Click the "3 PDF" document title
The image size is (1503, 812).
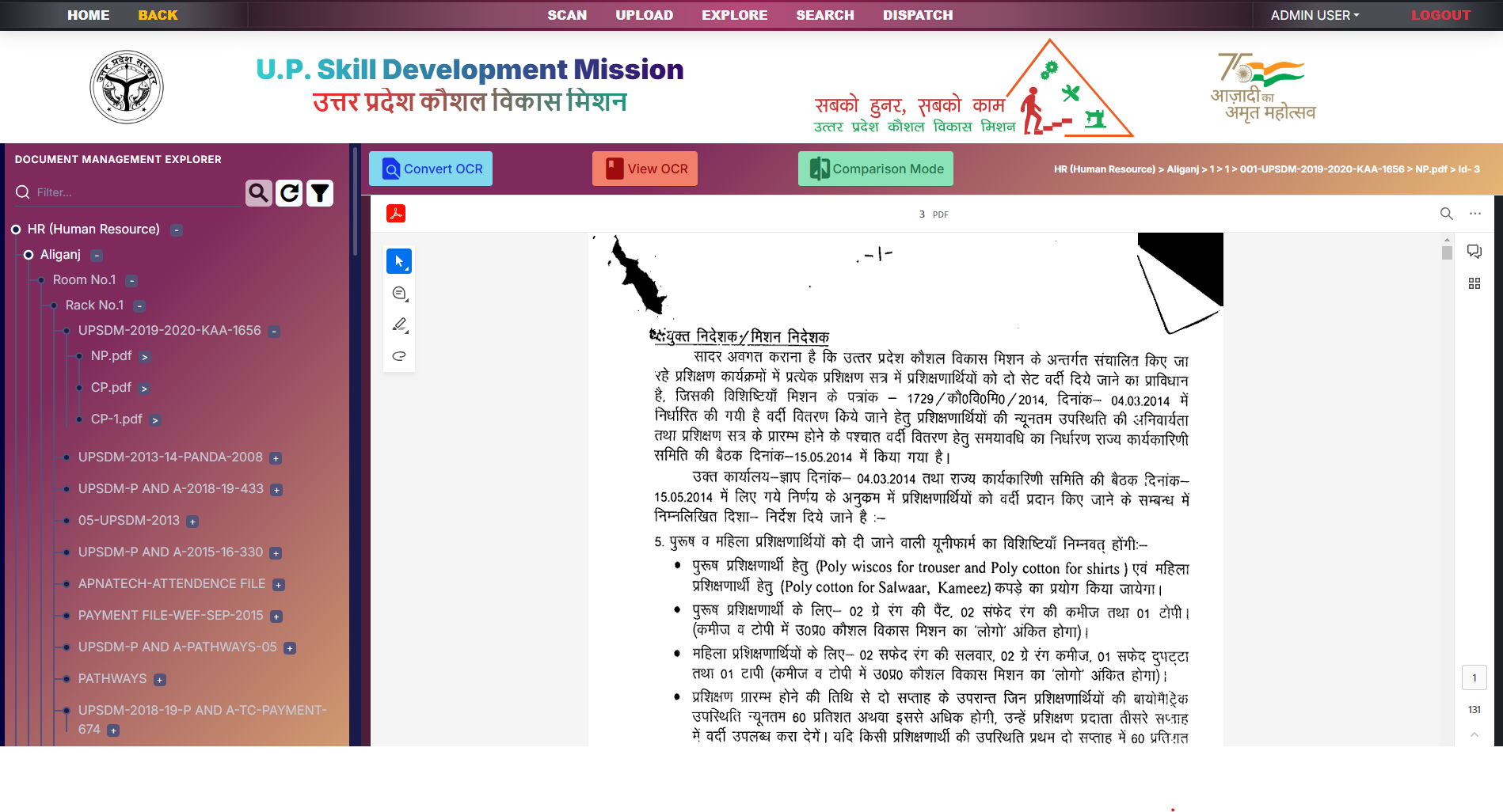click(934, 214)
